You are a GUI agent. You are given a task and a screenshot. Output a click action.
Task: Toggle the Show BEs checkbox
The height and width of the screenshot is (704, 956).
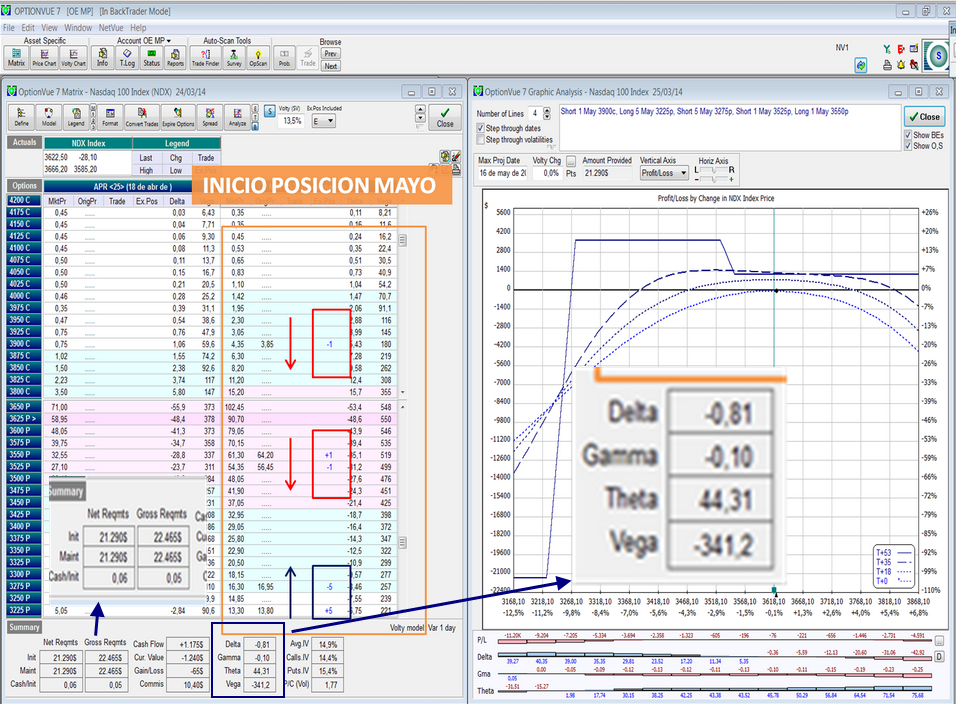(x=908, y=135)
